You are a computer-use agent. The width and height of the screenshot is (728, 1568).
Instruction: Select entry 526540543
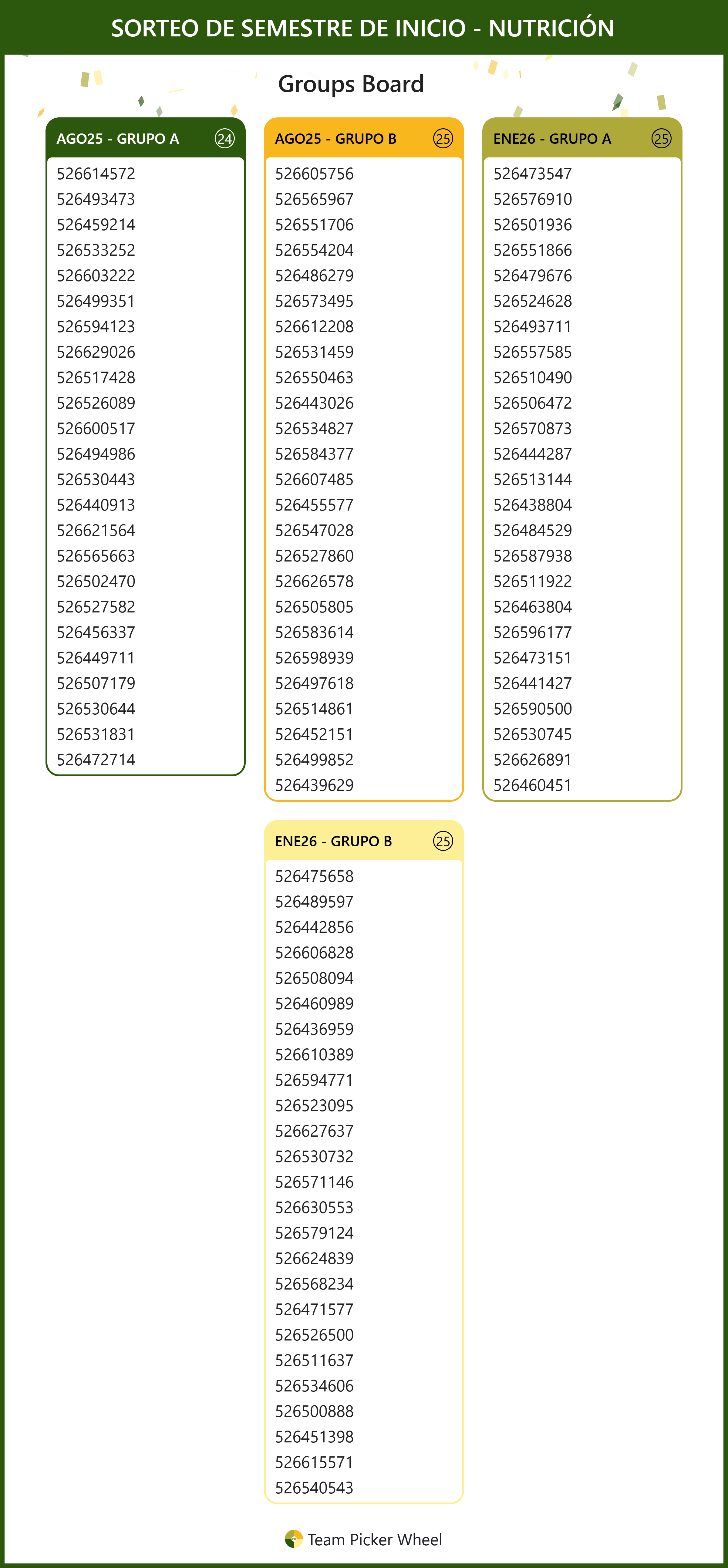point(315,1488)
